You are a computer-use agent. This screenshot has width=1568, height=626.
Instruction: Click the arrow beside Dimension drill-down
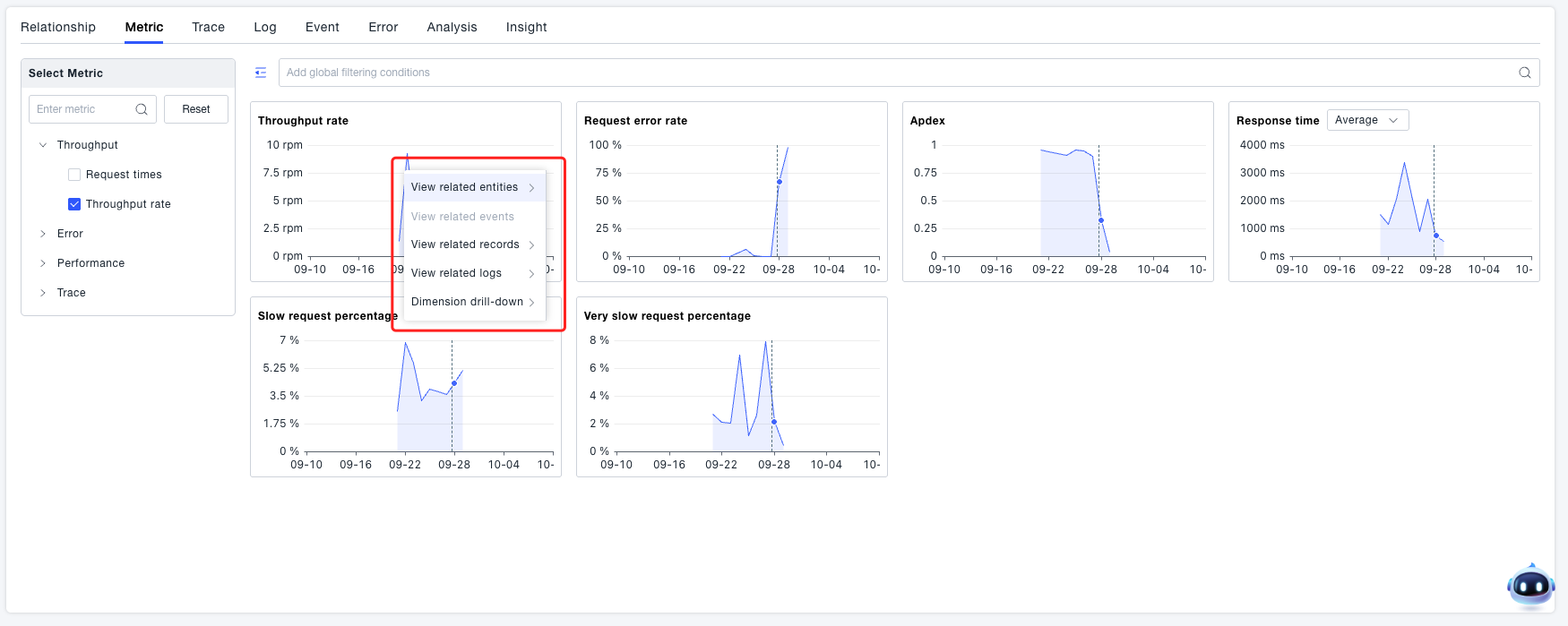click(531, 303)
